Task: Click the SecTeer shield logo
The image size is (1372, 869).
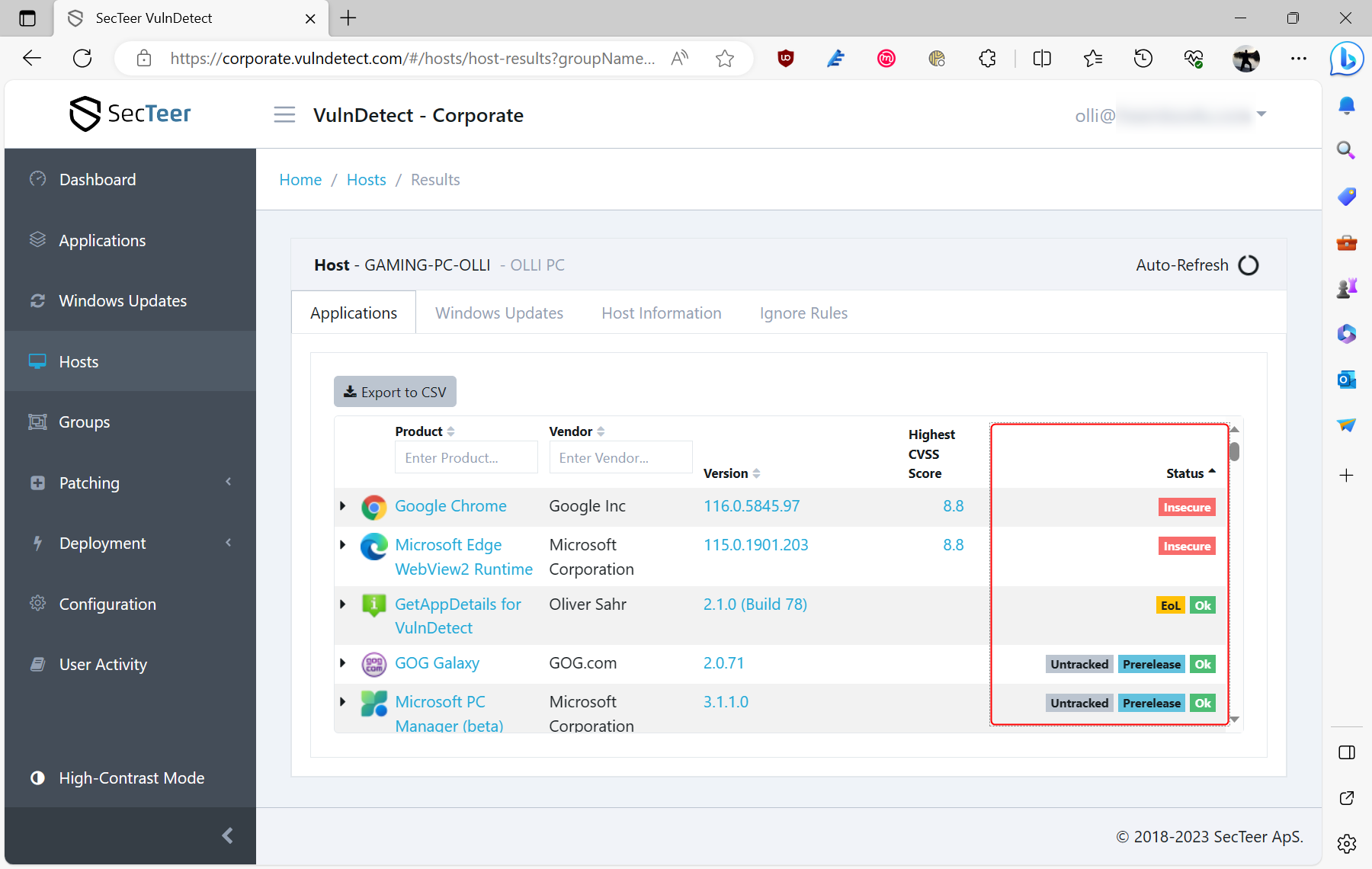Action: 85,114
